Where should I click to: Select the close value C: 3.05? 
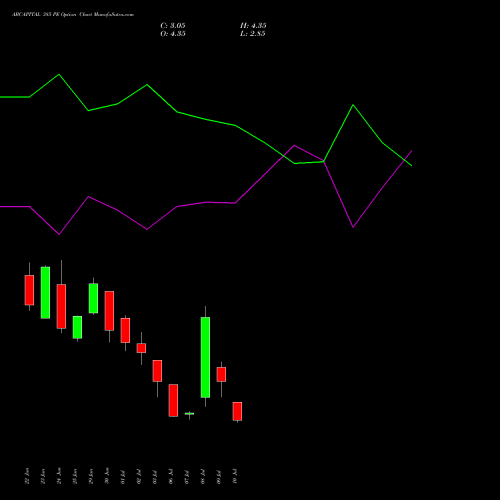coord(173,26)
